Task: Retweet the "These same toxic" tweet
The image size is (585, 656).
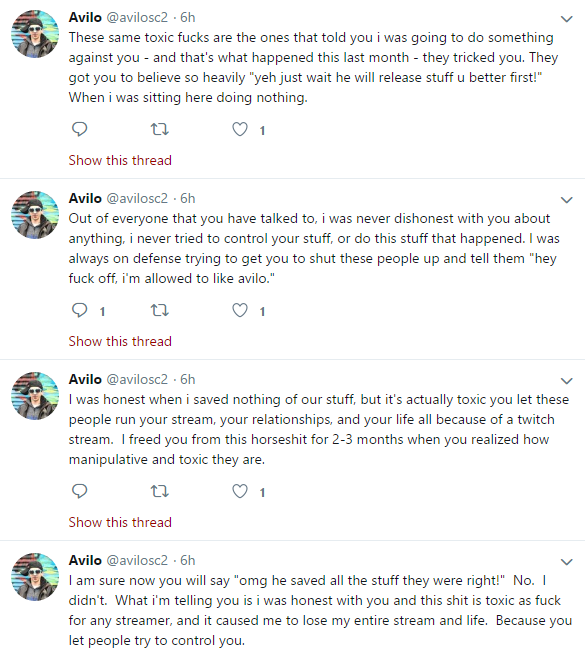Action: click(159, 130)
